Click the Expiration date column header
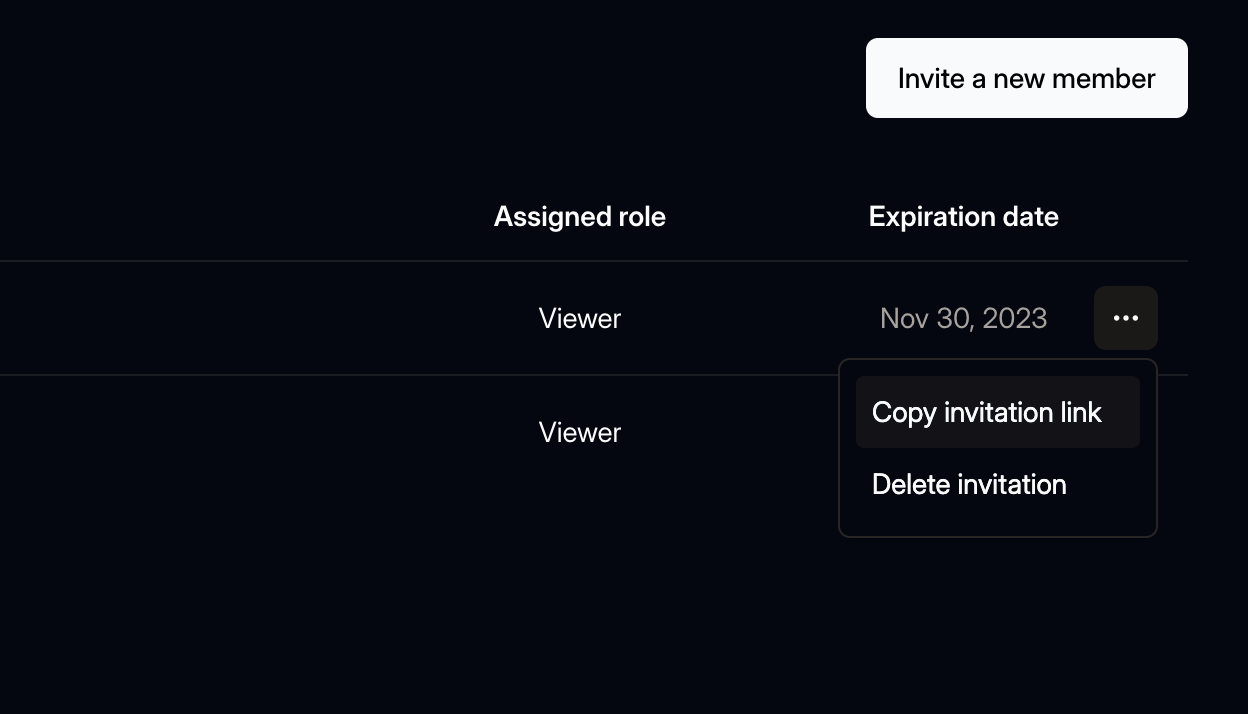1248x714 pixels. 963,216
